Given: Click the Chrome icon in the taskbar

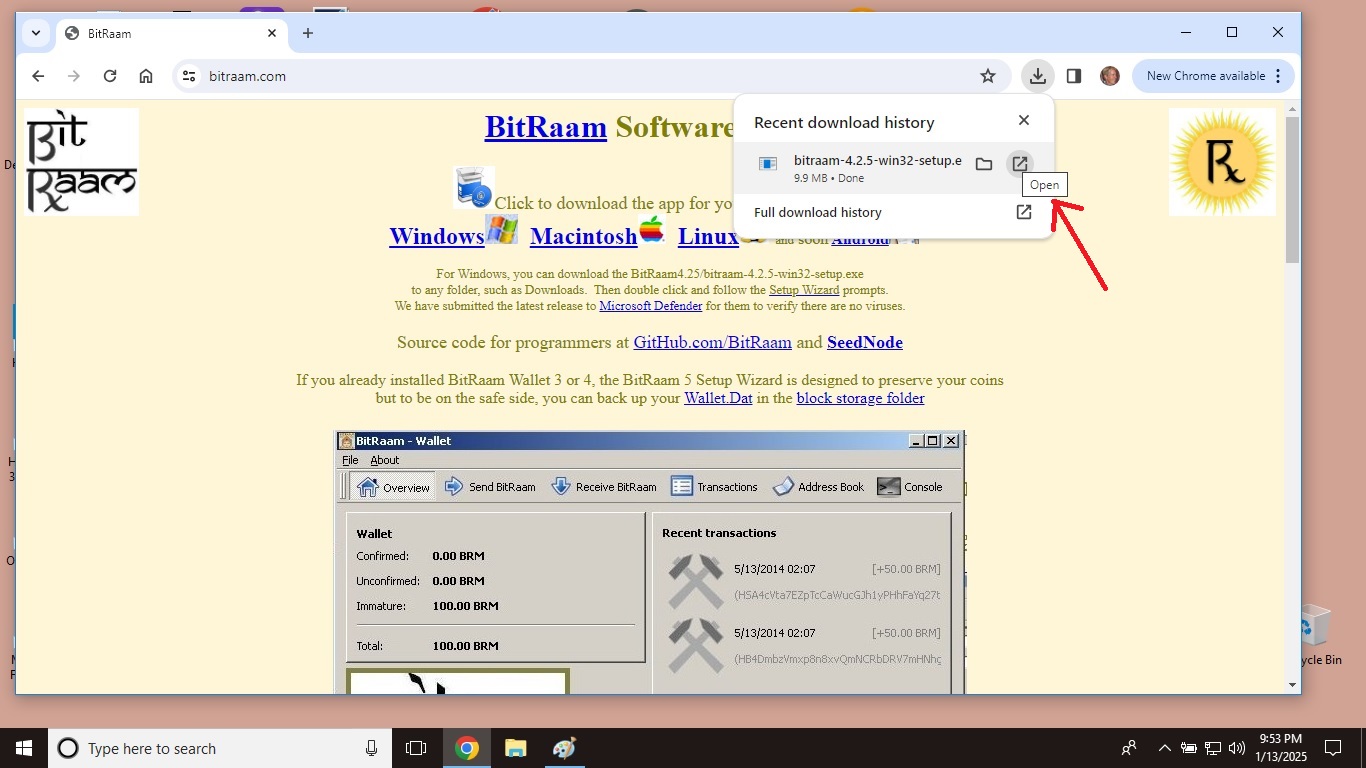Looking at the screenshot, I should pos(467,748).
